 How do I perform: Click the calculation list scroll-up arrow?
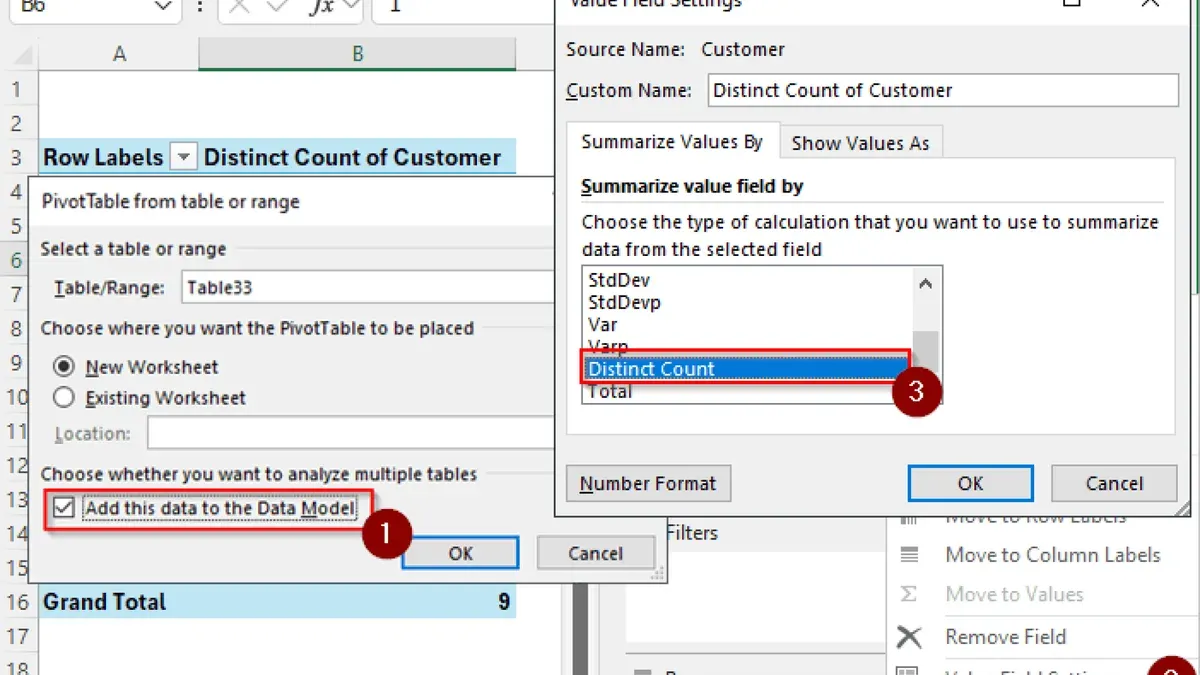925,284
